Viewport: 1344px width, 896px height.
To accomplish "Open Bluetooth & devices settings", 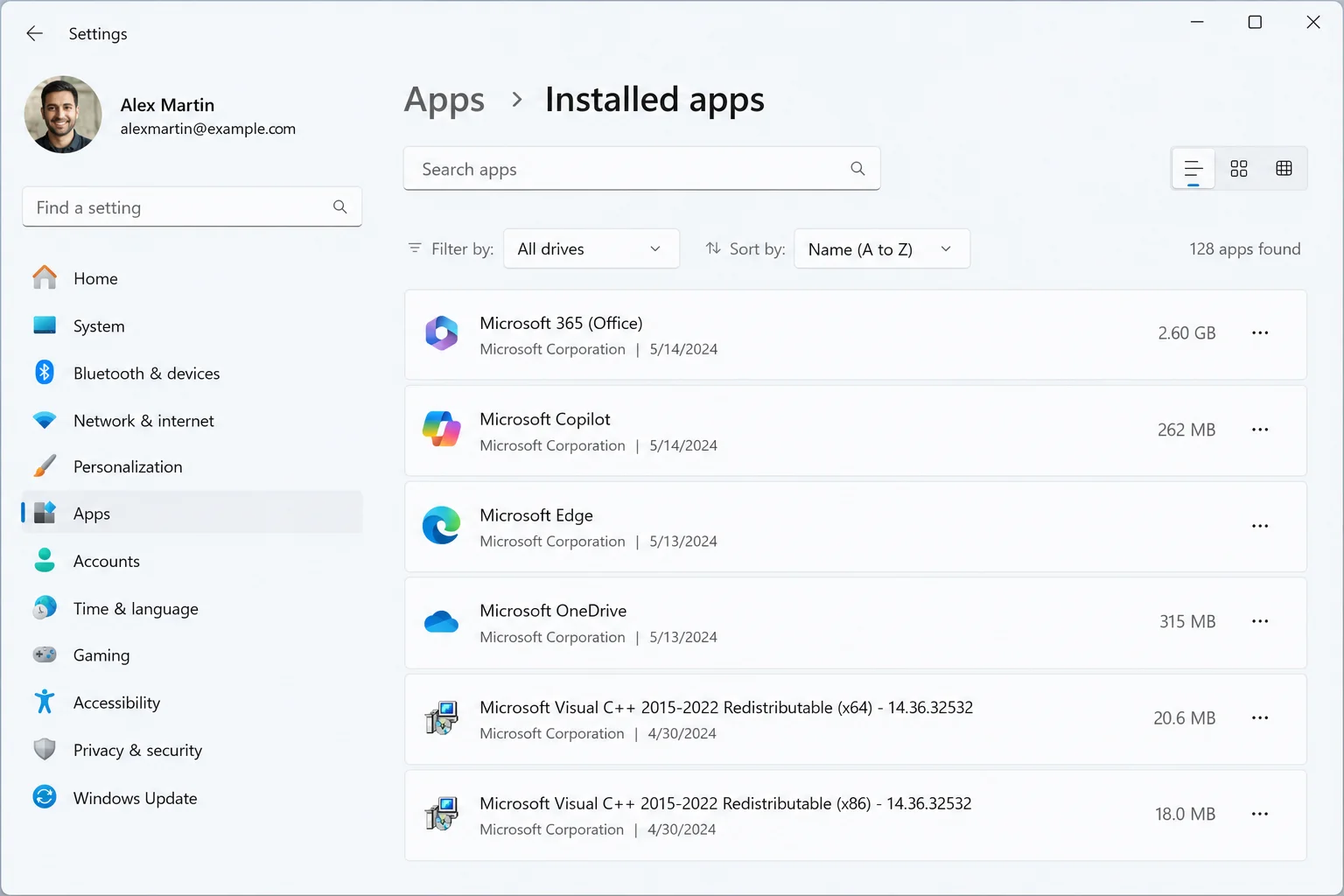I will [x=192, y=373].
